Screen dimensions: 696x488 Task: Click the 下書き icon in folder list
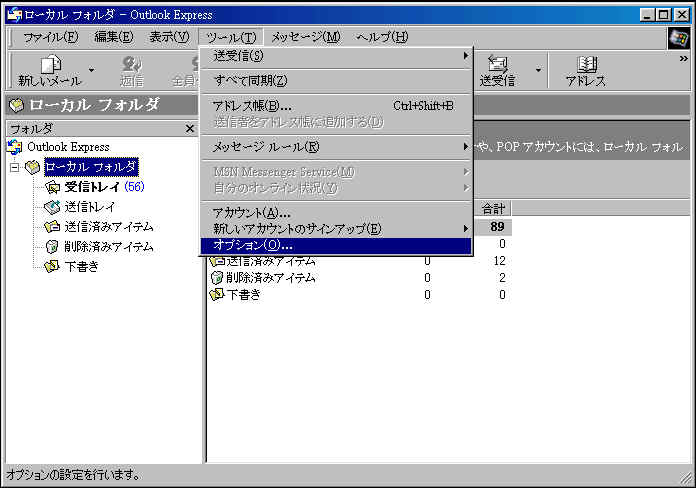[217, 294]
